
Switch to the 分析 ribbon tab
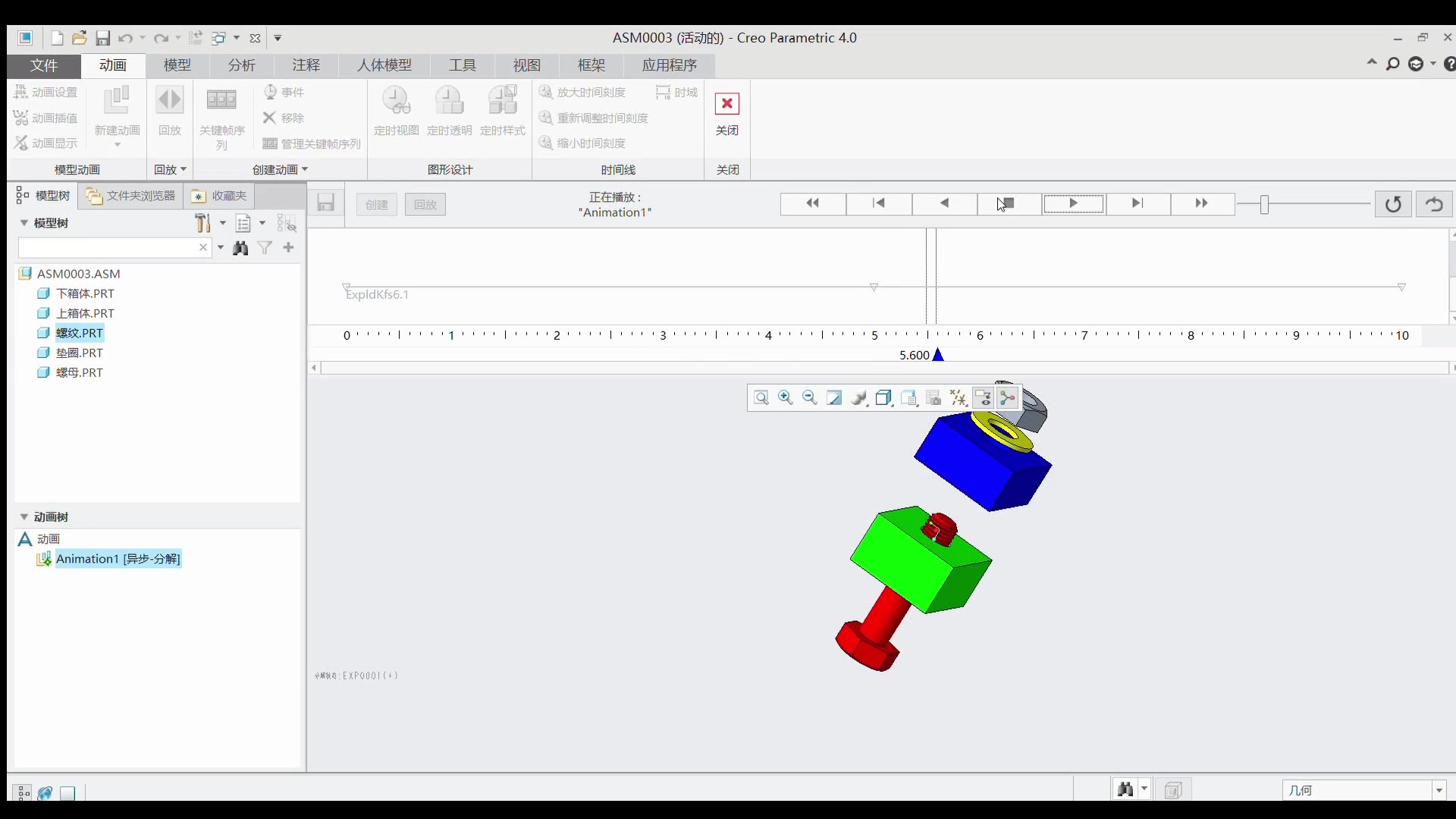tap(241, 65)
